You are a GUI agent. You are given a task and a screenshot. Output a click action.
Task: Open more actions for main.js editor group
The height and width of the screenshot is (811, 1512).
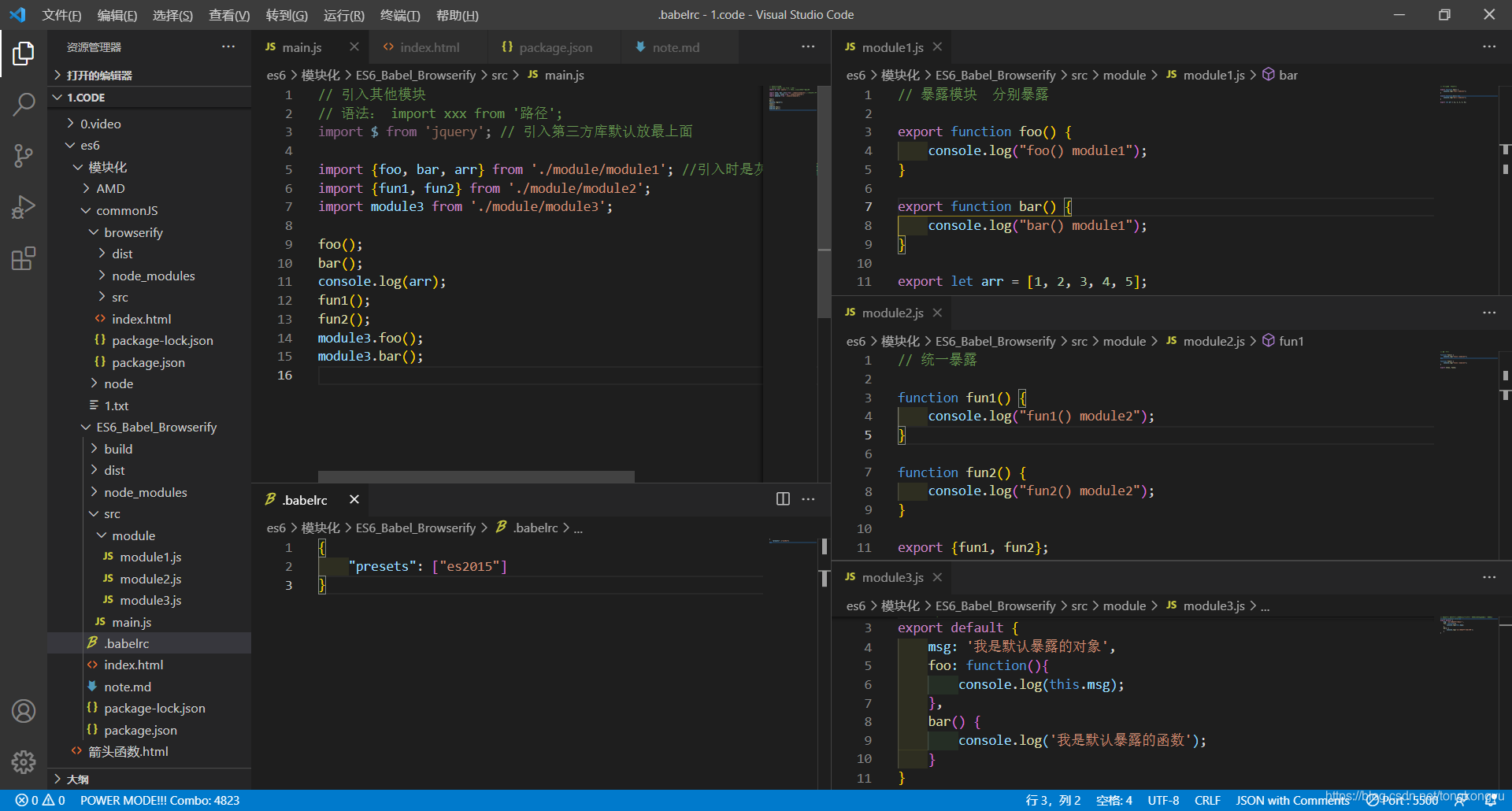(808, 47)
